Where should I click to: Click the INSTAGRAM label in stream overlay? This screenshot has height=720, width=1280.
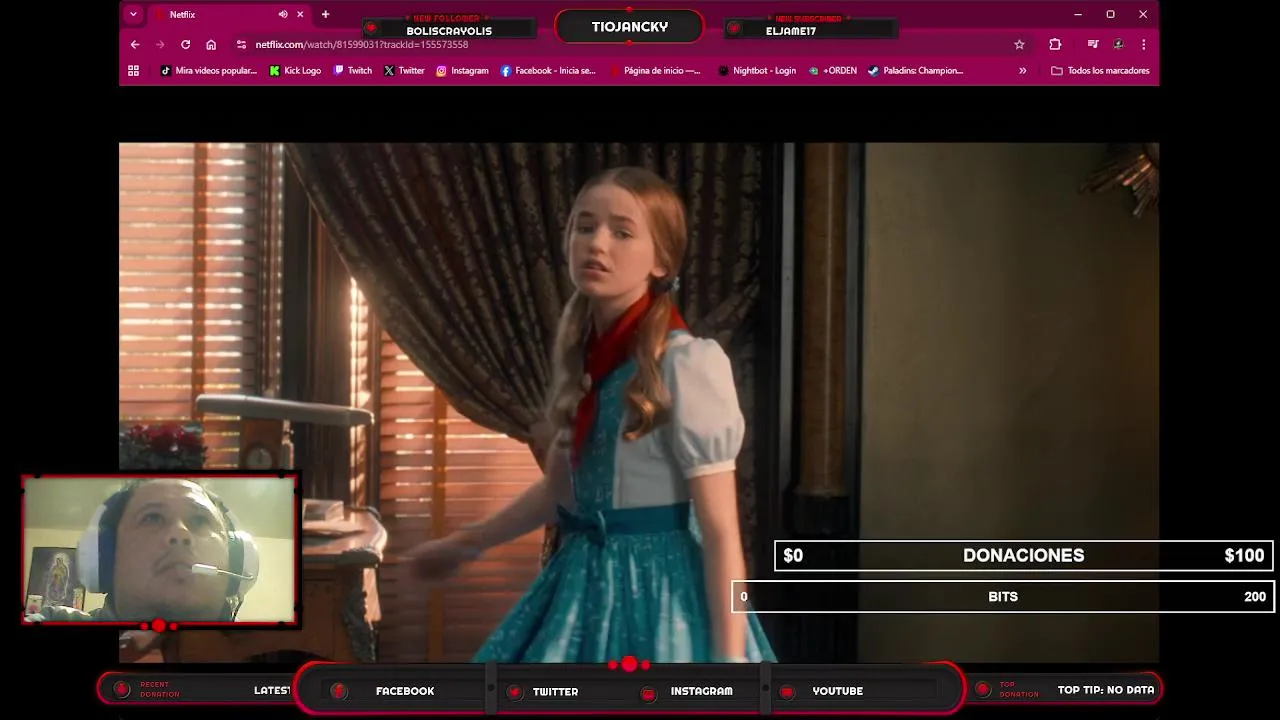tap(701, 691)
